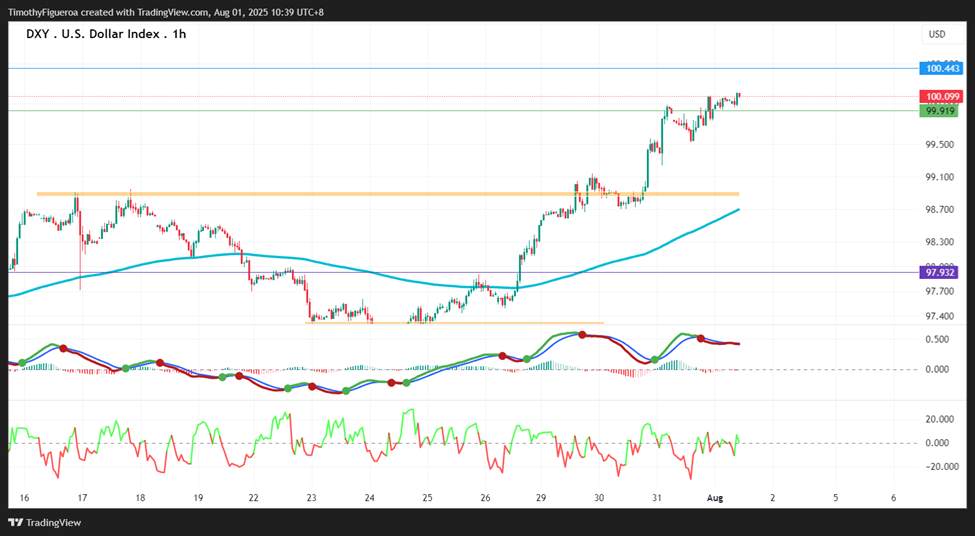Click date label 26 on time axis
Image resolution: width=975 pixels, height=536 pixels.
[486, 498]
